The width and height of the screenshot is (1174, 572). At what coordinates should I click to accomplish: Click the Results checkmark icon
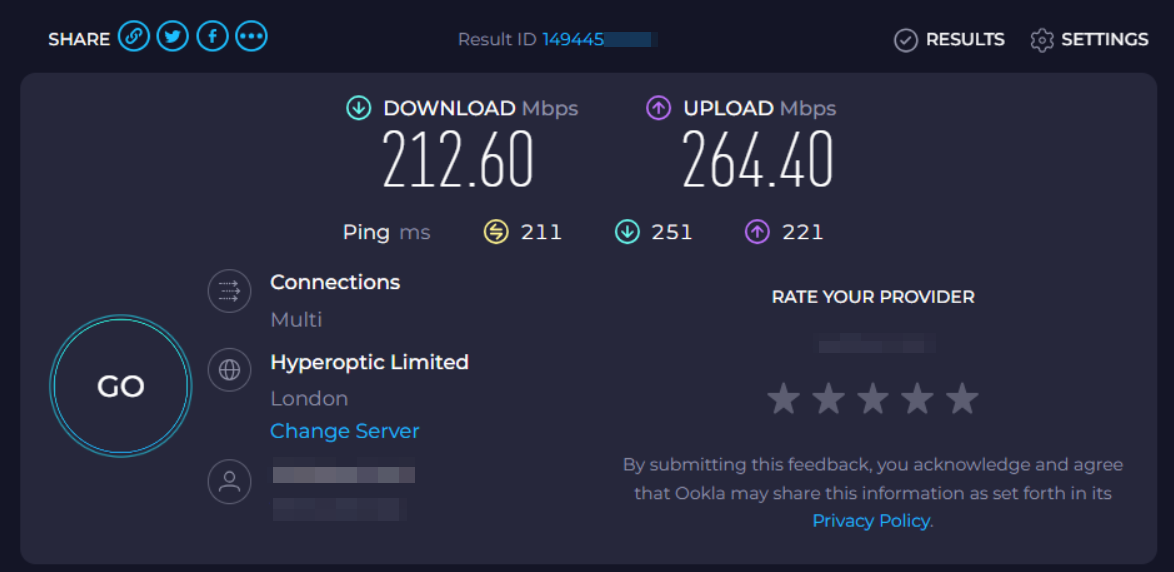tap(906, 40)
